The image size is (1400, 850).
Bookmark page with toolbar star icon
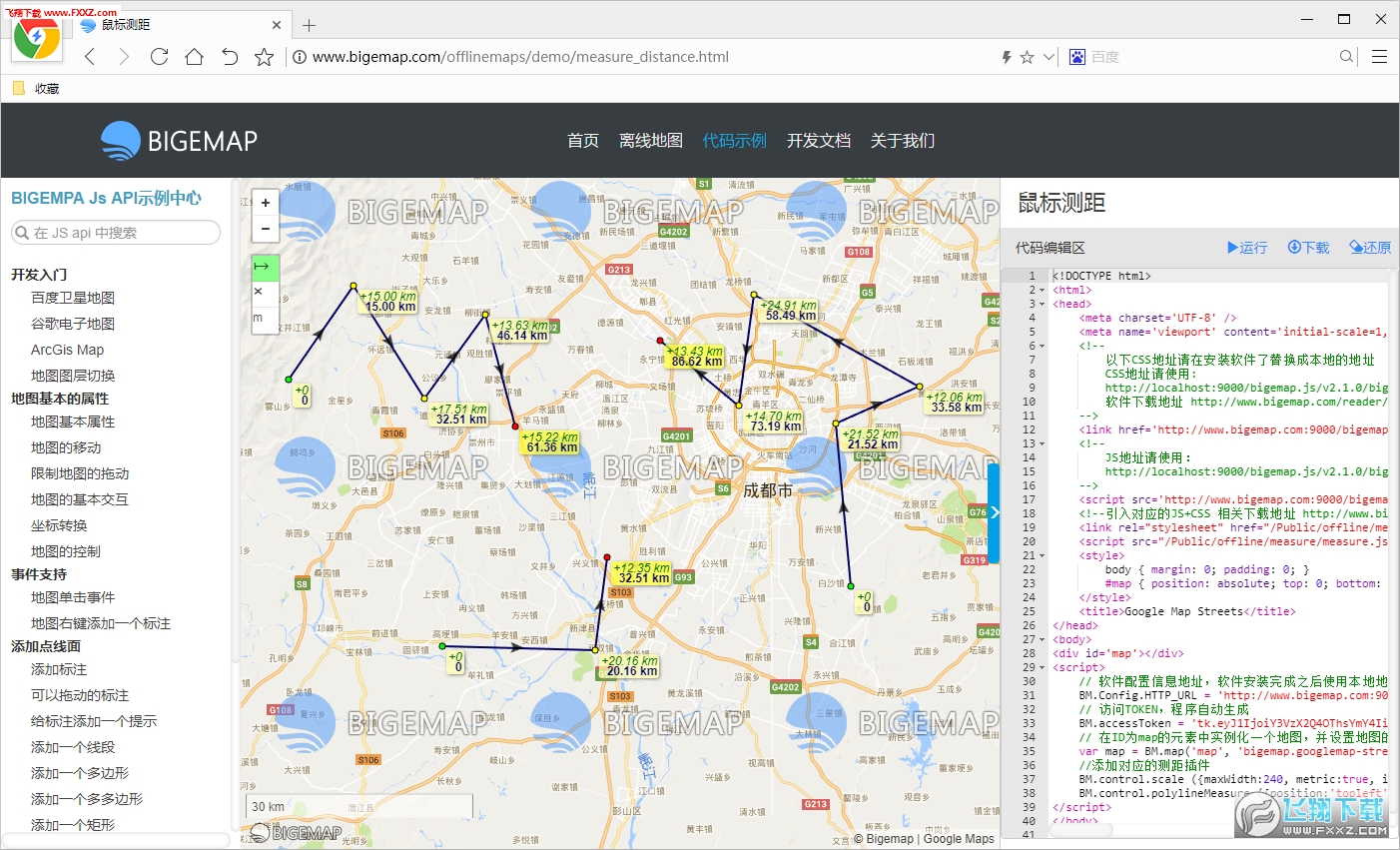tap(264, 57)
